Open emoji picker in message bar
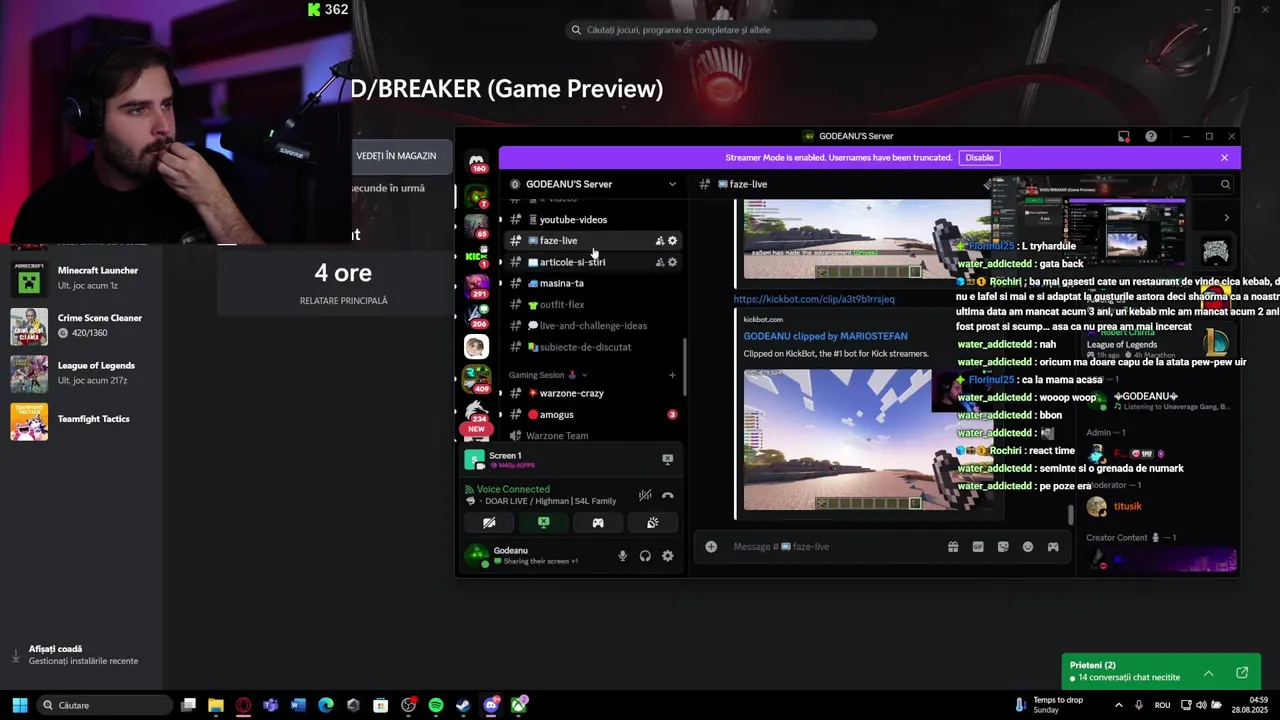Image resolution: width=1280 pixels, height=720 pixels. (x=1028, y=547)
